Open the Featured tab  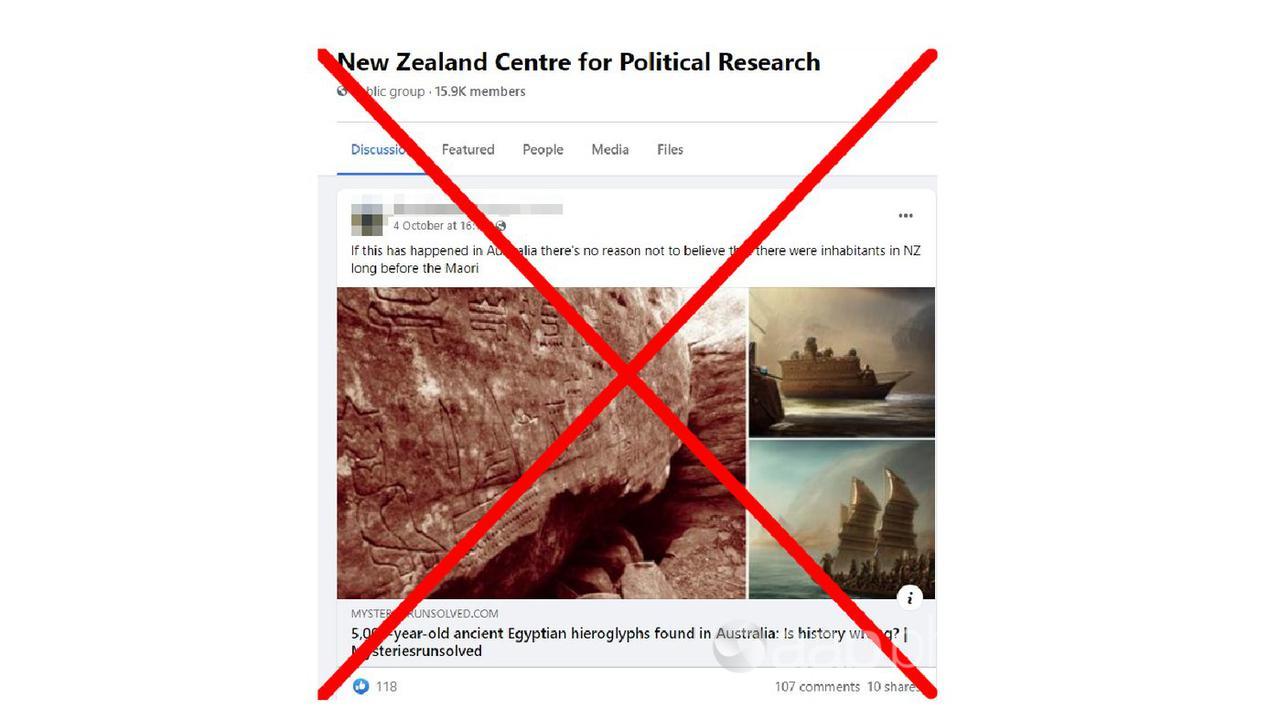click(x=468, y=150)
